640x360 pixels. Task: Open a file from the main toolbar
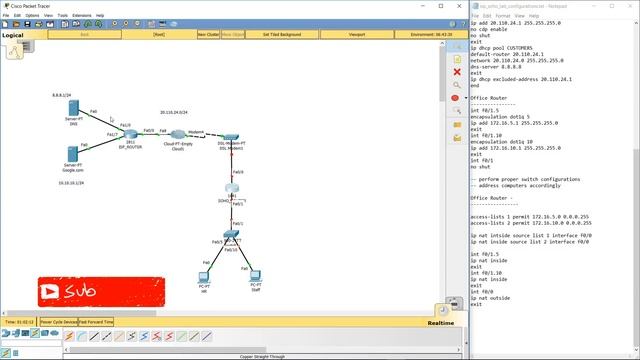[x=16, y=24]
